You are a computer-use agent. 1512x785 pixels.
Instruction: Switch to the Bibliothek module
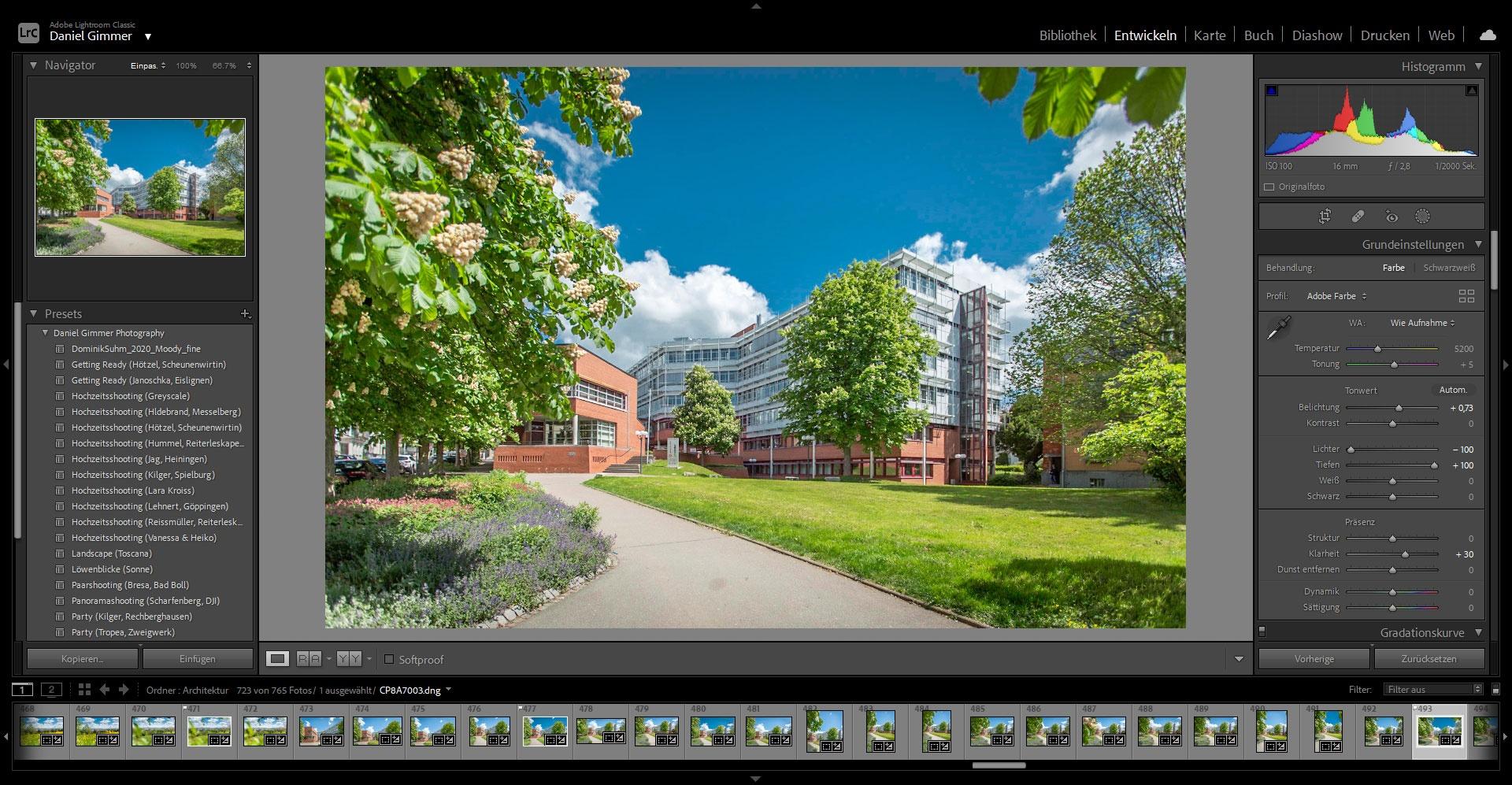click(1068, 35)
